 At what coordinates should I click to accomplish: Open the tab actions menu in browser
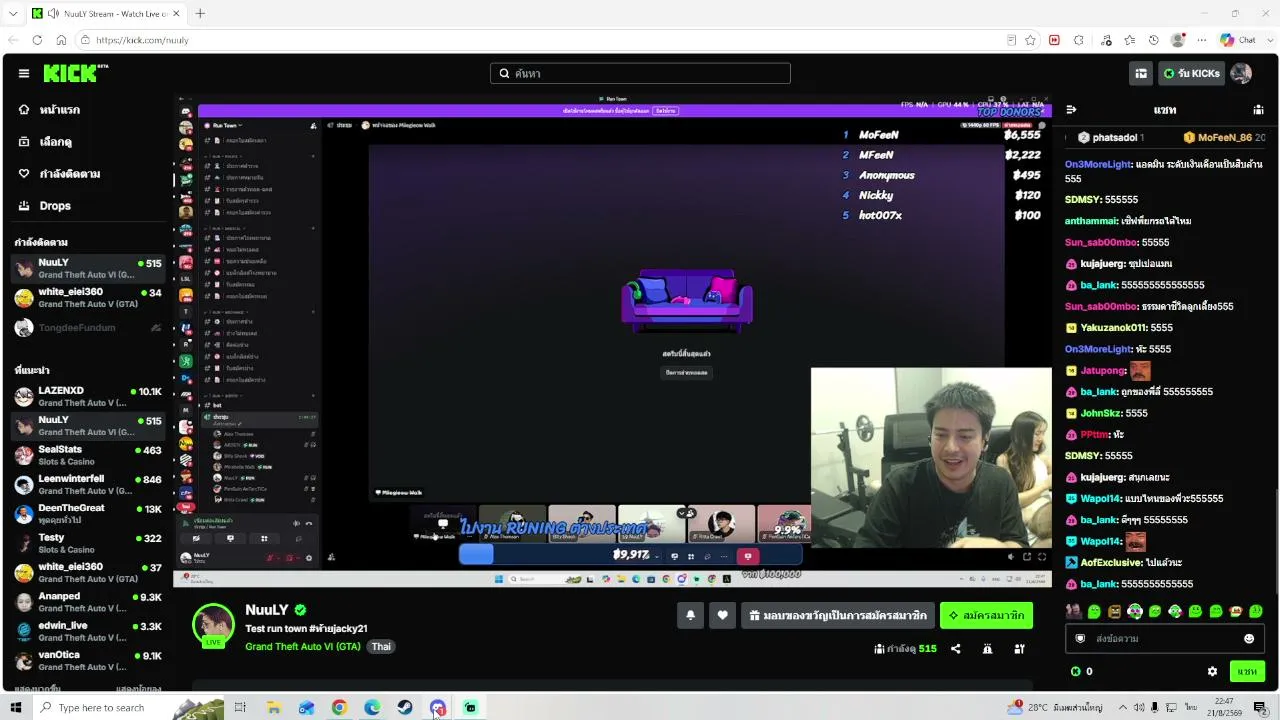point(12,13)
